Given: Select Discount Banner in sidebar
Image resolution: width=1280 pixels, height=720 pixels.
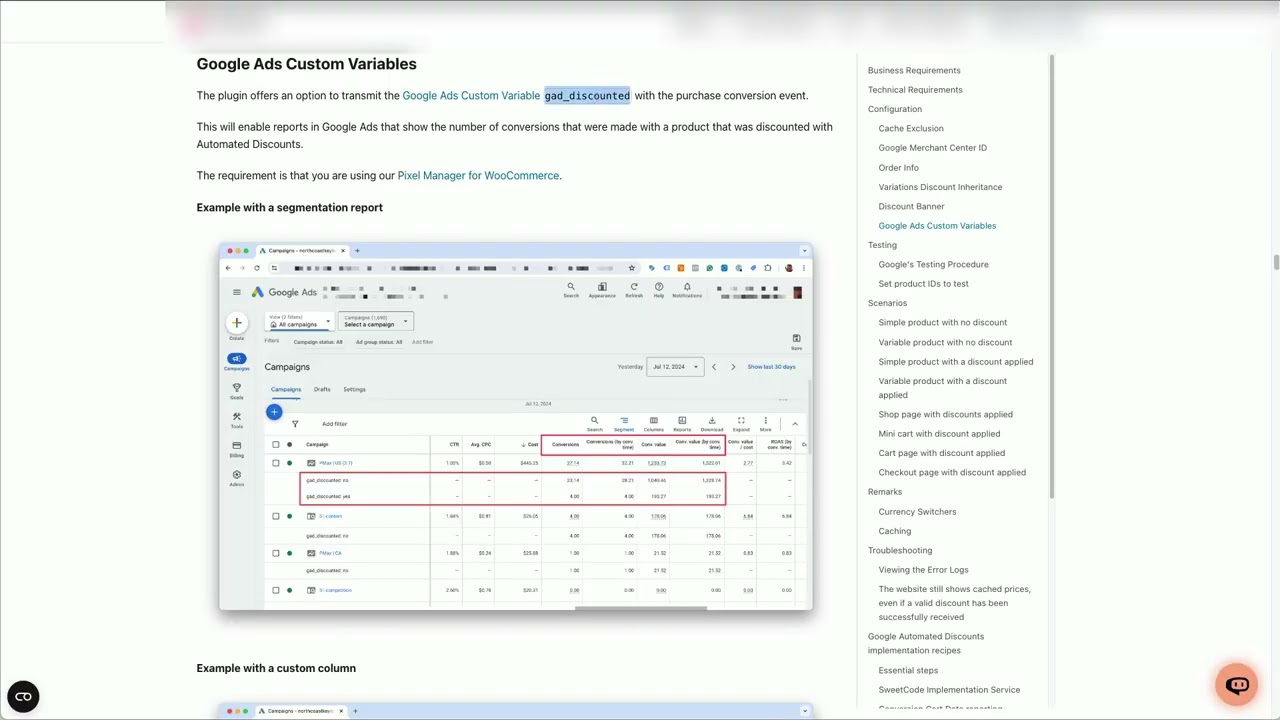Looking at the screenshot, I should click(911, 207).
